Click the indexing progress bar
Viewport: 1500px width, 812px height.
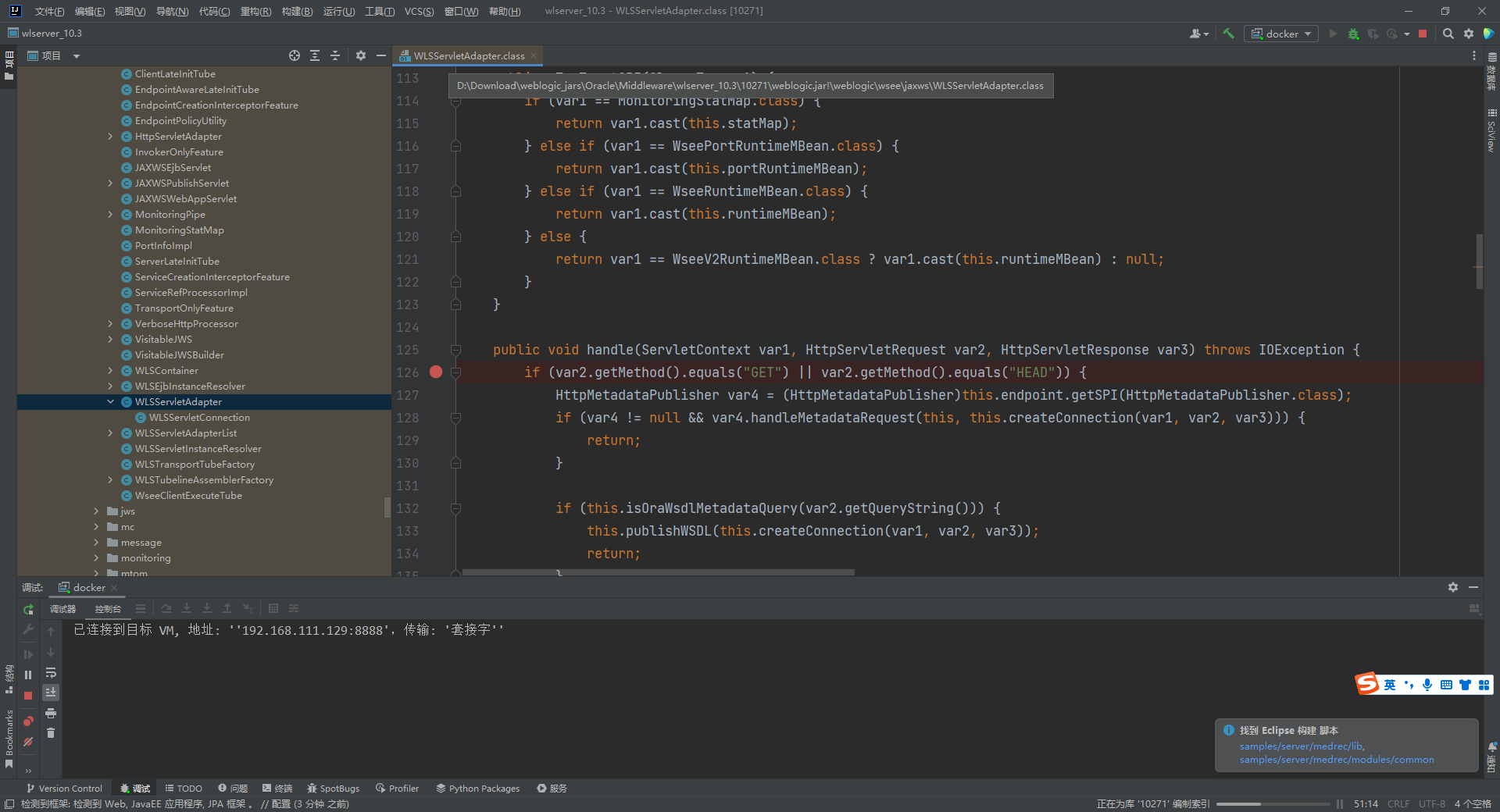1273,804
